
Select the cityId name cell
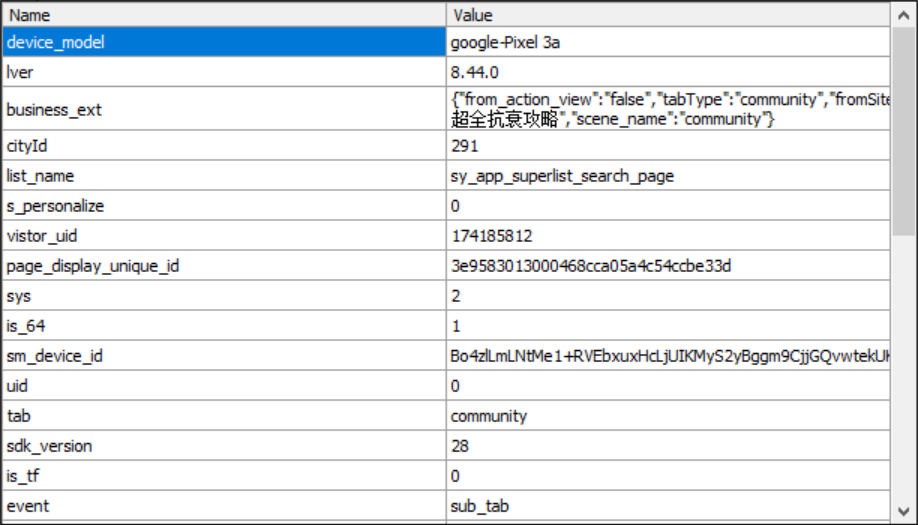[x=224, y=146]
